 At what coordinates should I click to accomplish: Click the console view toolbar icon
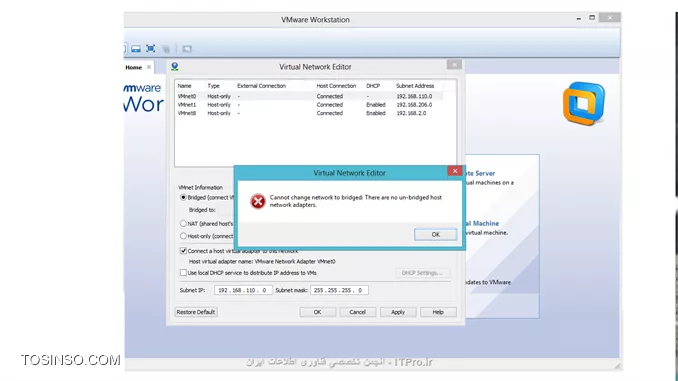click(x=136, y=48)
